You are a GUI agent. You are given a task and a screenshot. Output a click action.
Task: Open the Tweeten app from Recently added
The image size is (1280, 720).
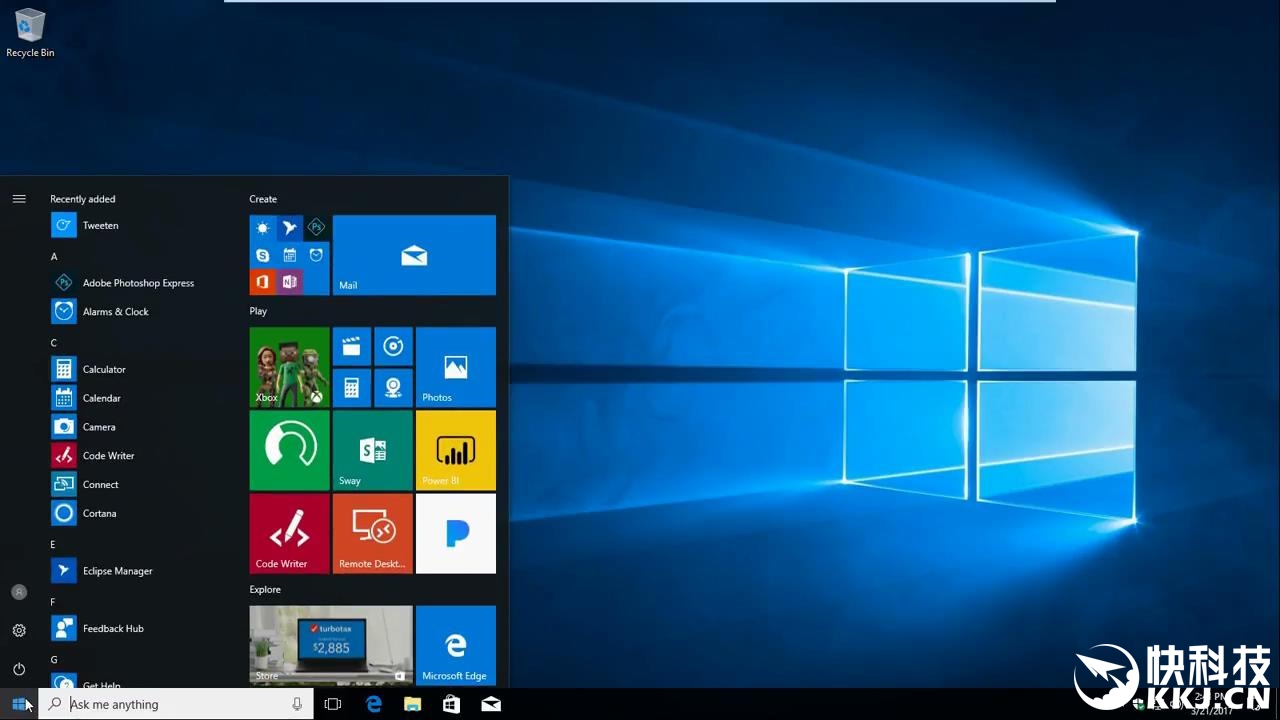click(x=99, y=226)
